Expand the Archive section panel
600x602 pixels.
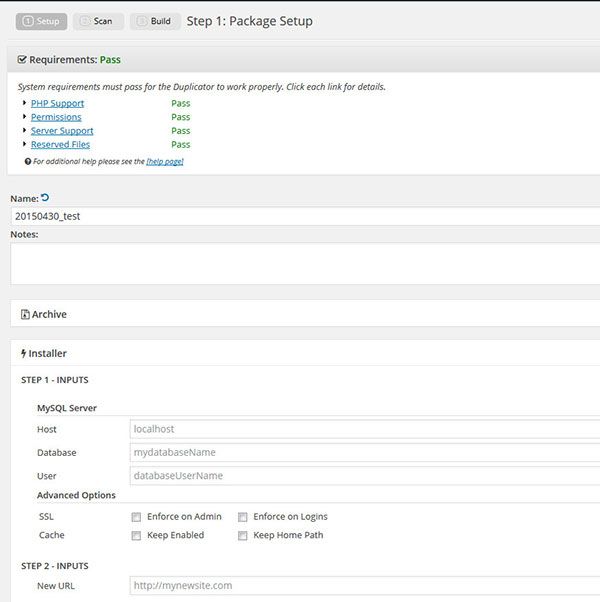click(x=300, y=314)
